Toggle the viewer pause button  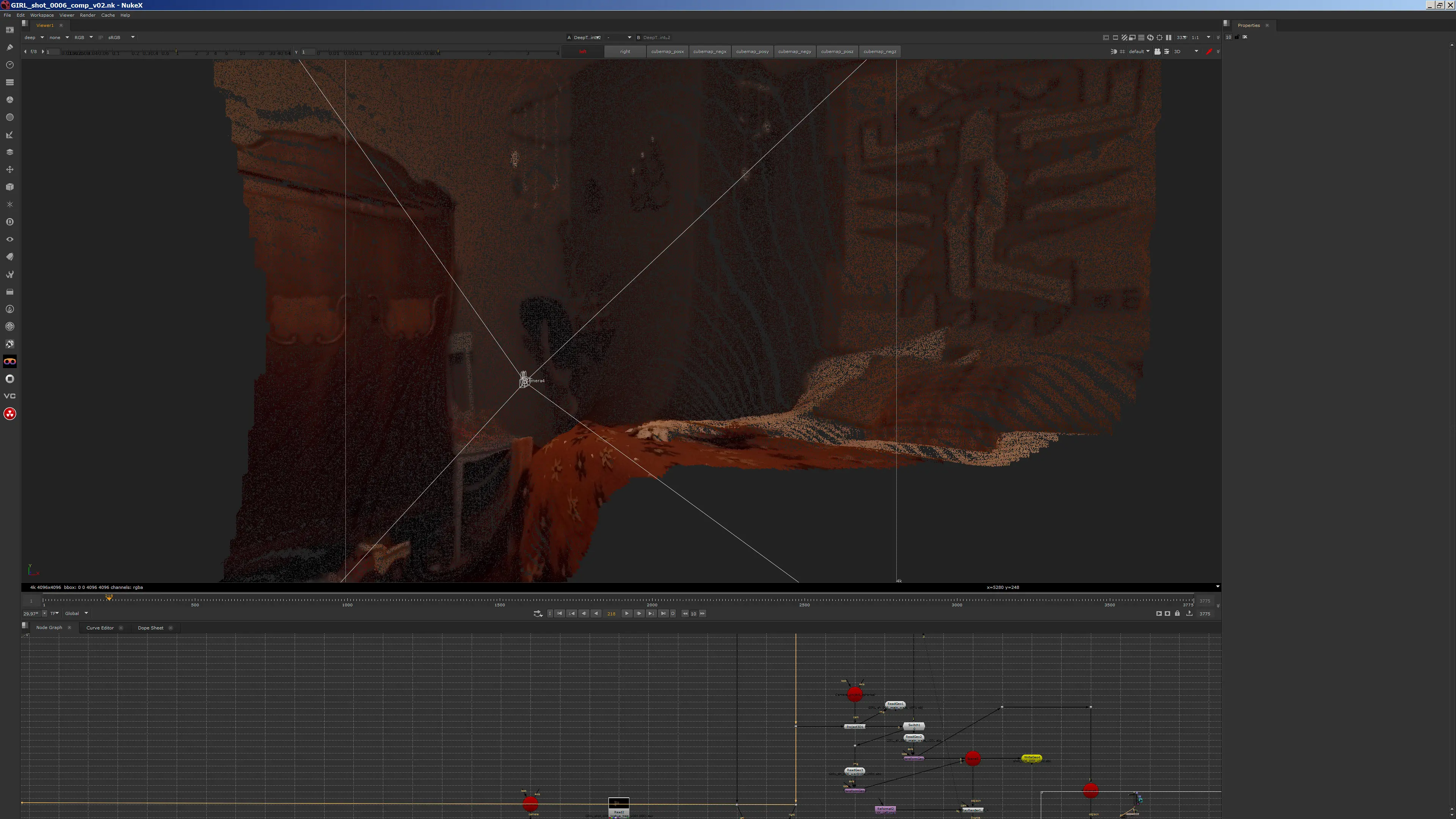[x=1168, y=37]
